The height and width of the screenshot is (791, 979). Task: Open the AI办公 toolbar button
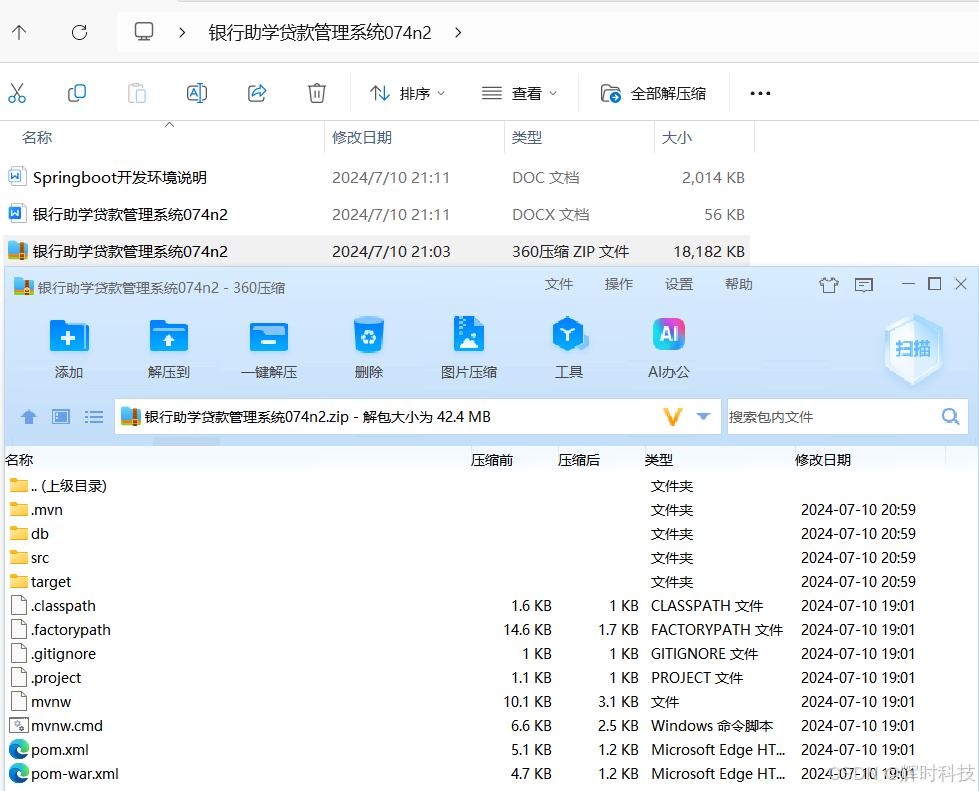[669, 348]
